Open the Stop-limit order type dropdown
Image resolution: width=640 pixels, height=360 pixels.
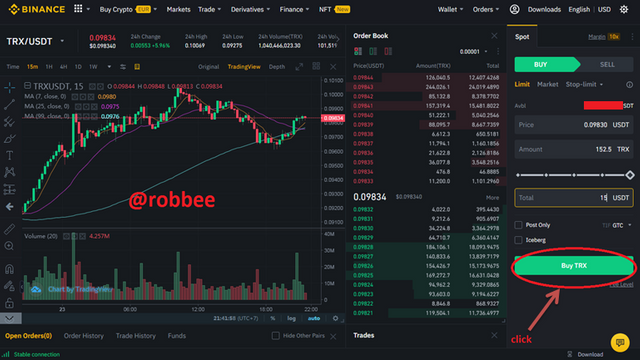point(584,84)
